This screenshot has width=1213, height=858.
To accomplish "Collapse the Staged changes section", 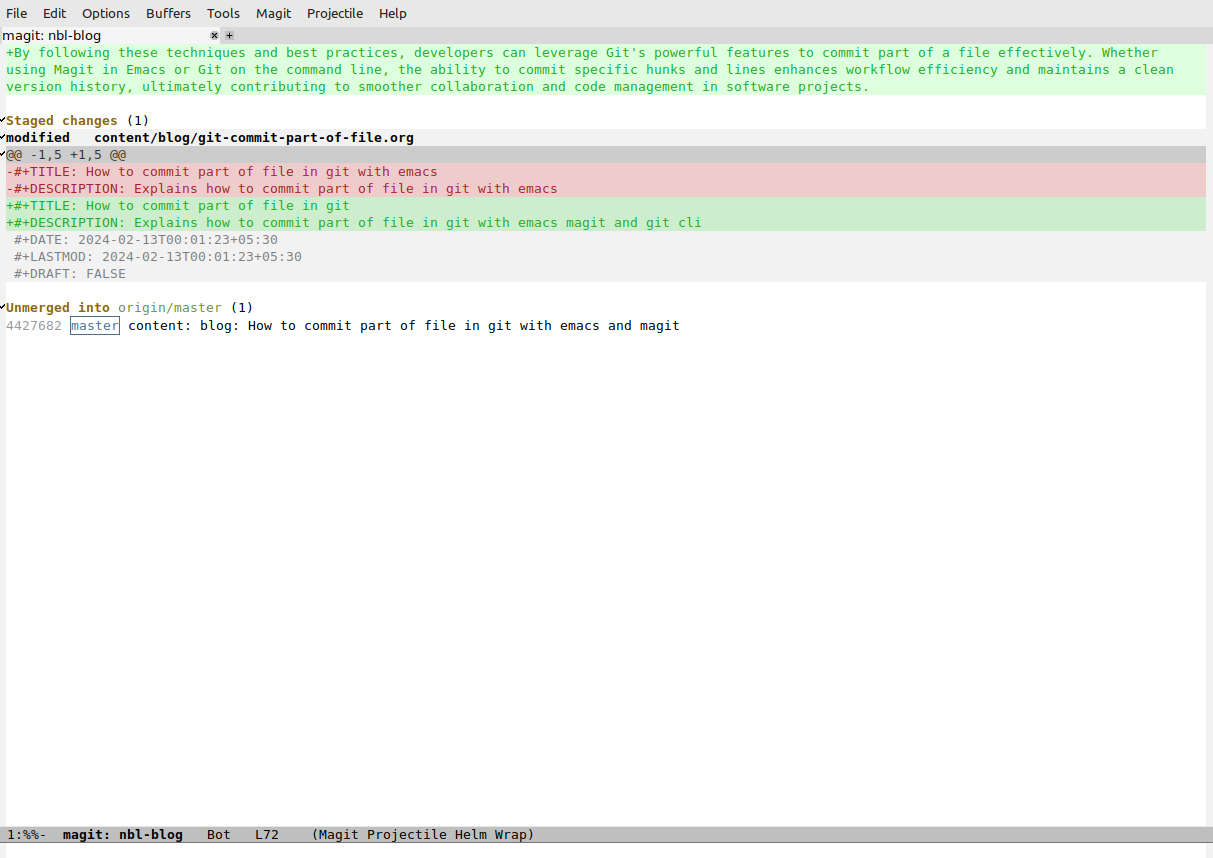I will tap(3, 120).
